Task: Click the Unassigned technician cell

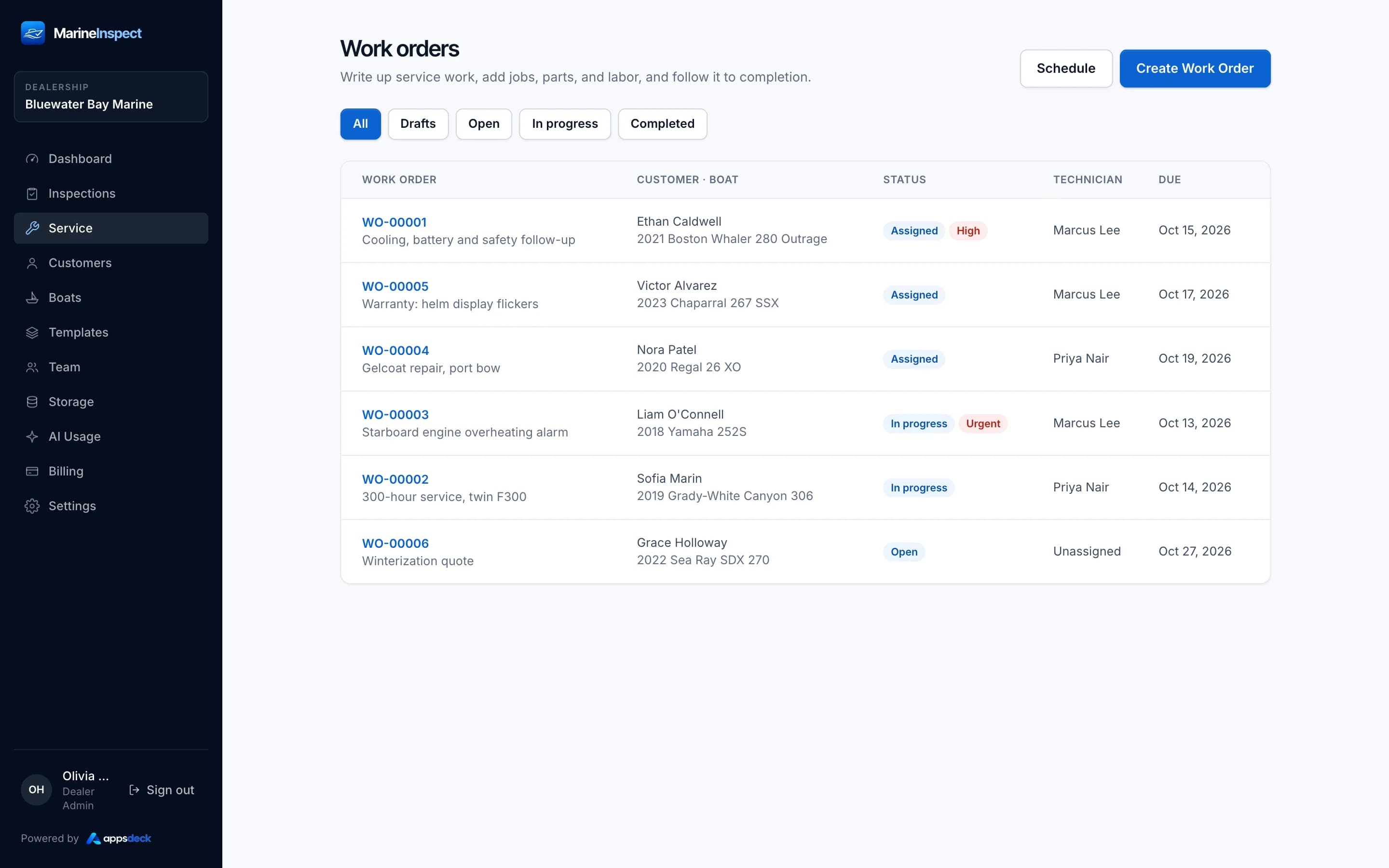Action: point(1087,552)
